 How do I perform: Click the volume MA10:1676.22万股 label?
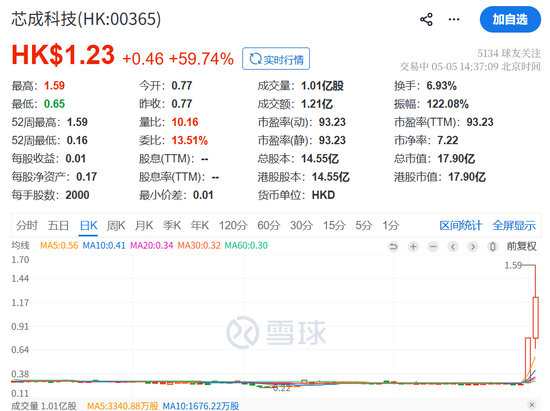click(201, 406)
